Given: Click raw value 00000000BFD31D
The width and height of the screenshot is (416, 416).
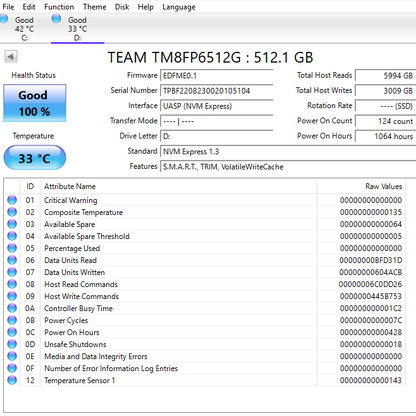Looking at the screenshot, I should pos(371,260).
